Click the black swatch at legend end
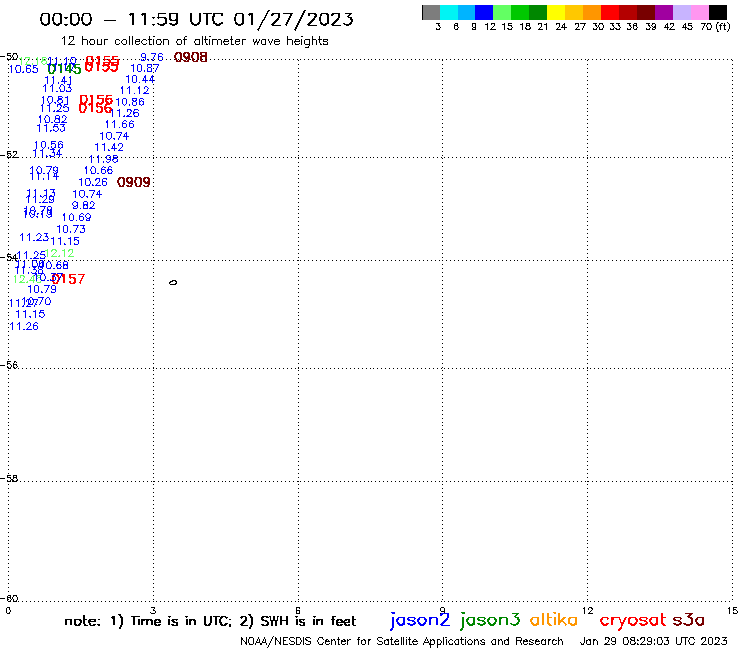Screen dimensions: 740x650 pyautogui.click(x=718, y=12)
